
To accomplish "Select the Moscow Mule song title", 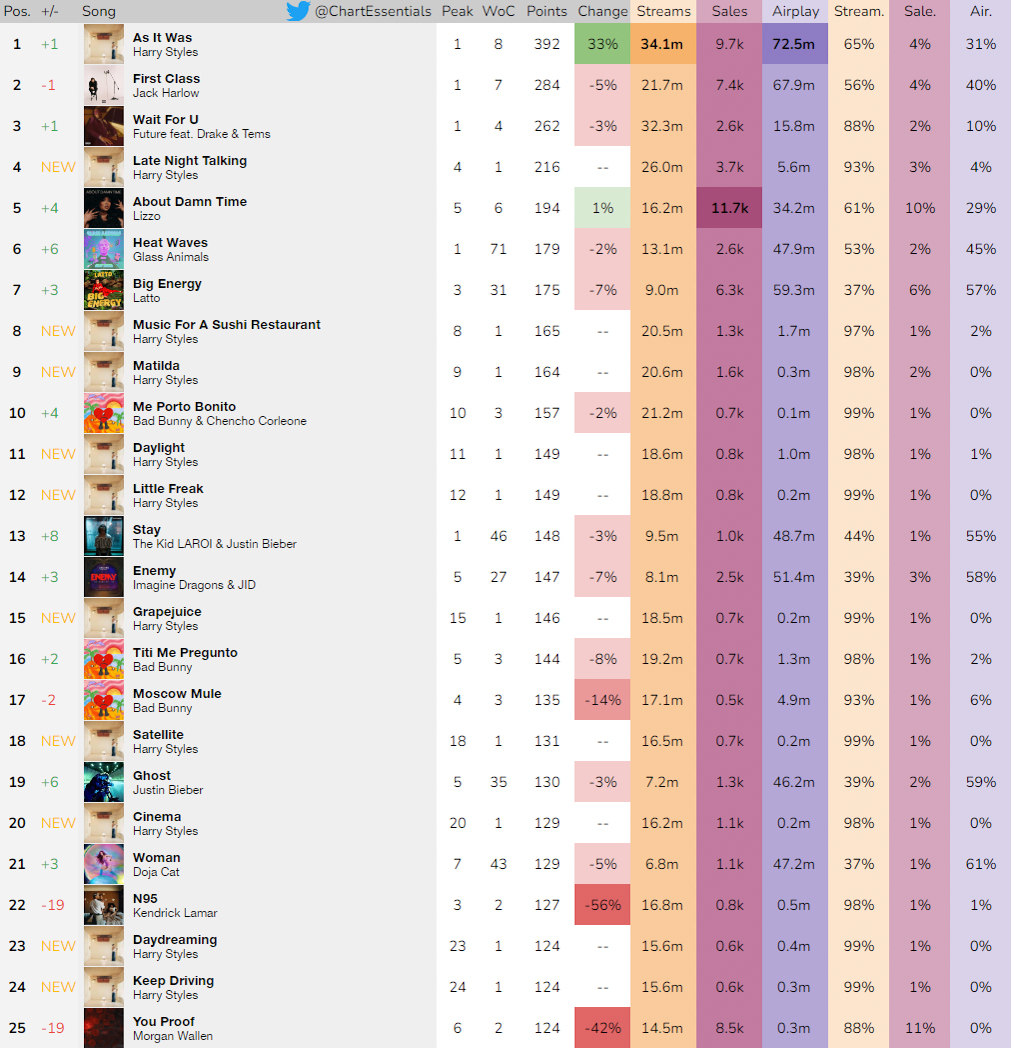I will coord(177,693).
